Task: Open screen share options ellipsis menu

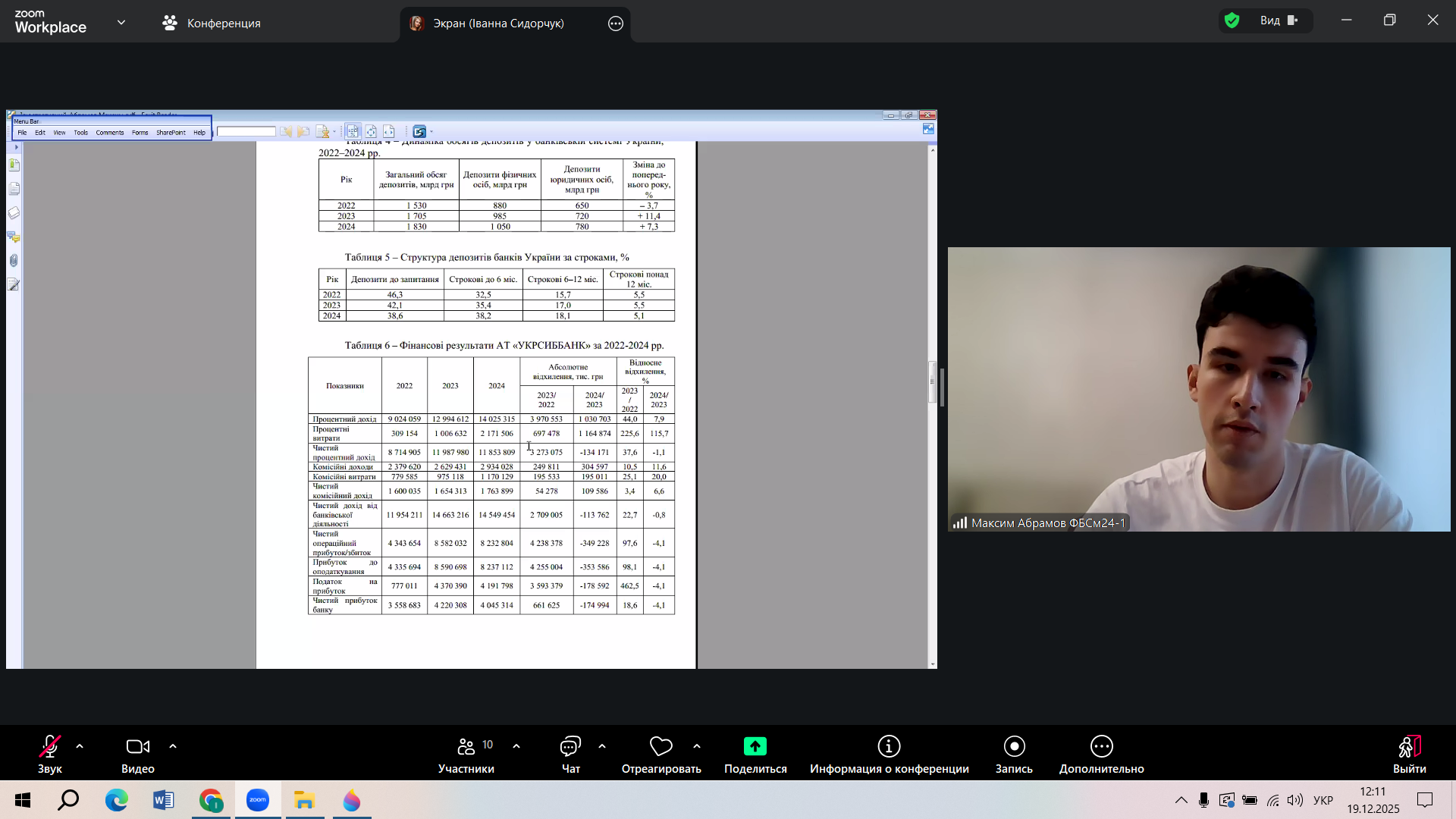Action: (616, 24)
